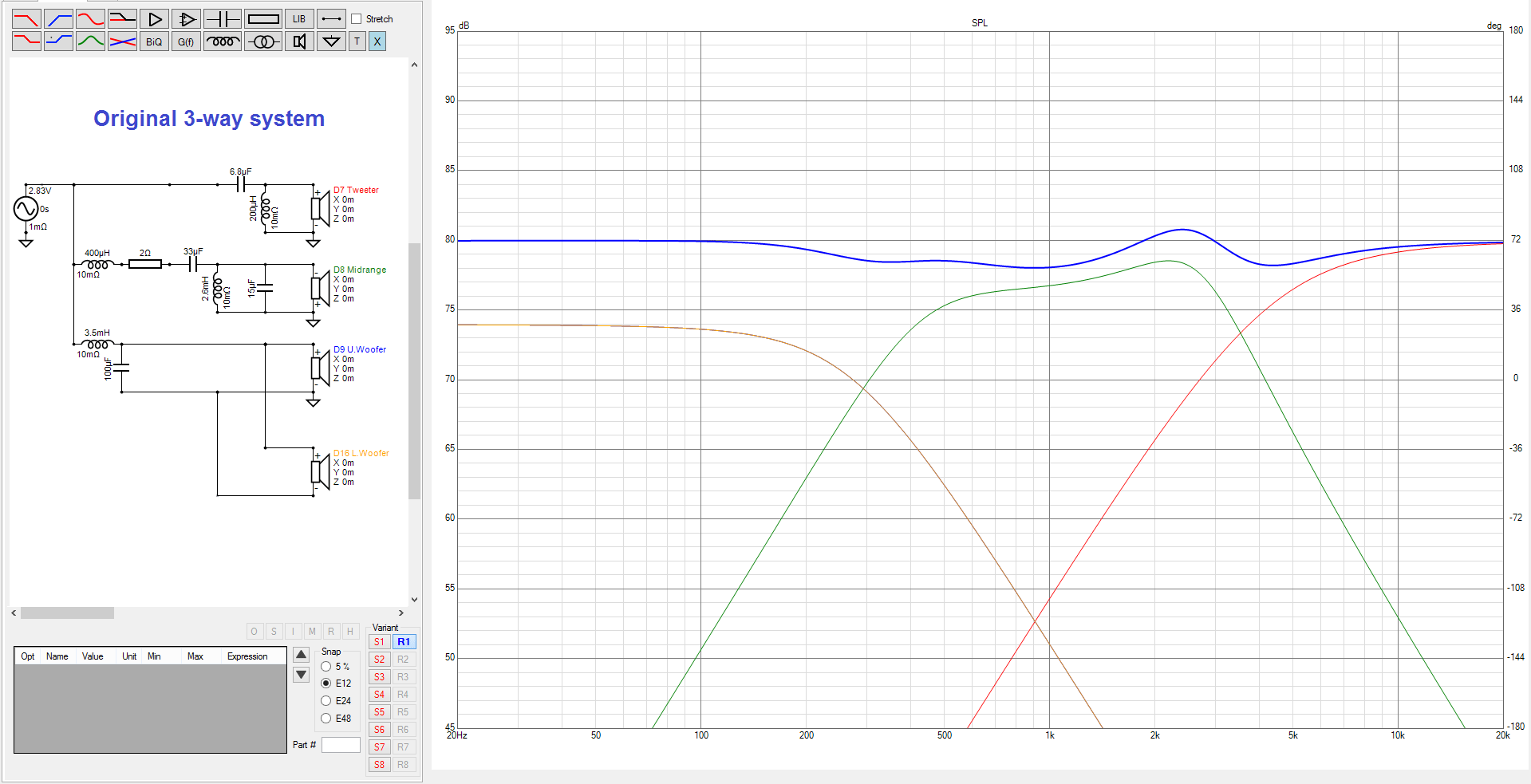Select the green peak/band-pass filter block
Image resolution: width=1531 pixels, height=784 pixels.
91,41
